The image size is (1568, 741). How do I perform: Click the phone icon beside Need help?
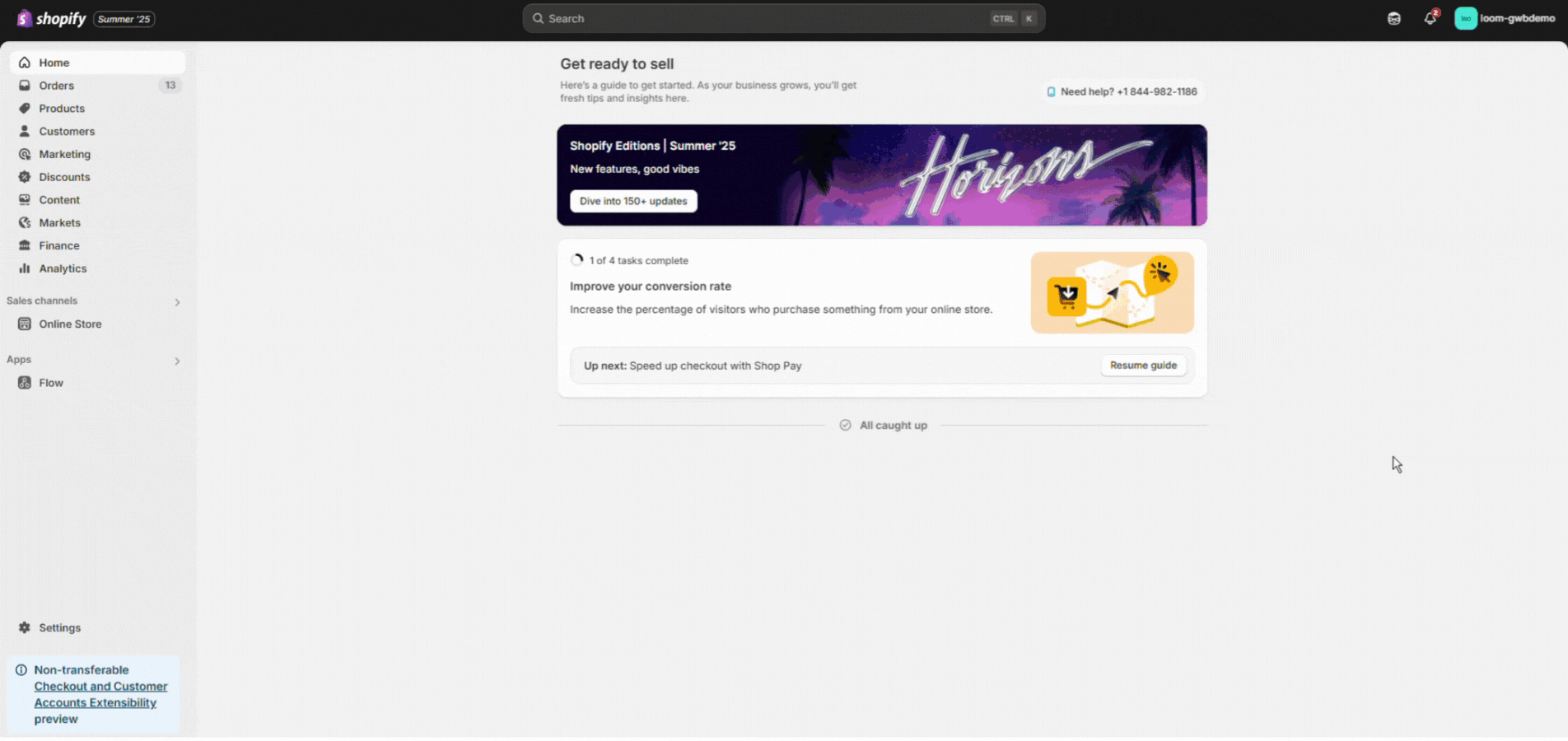pos(1051,91)
